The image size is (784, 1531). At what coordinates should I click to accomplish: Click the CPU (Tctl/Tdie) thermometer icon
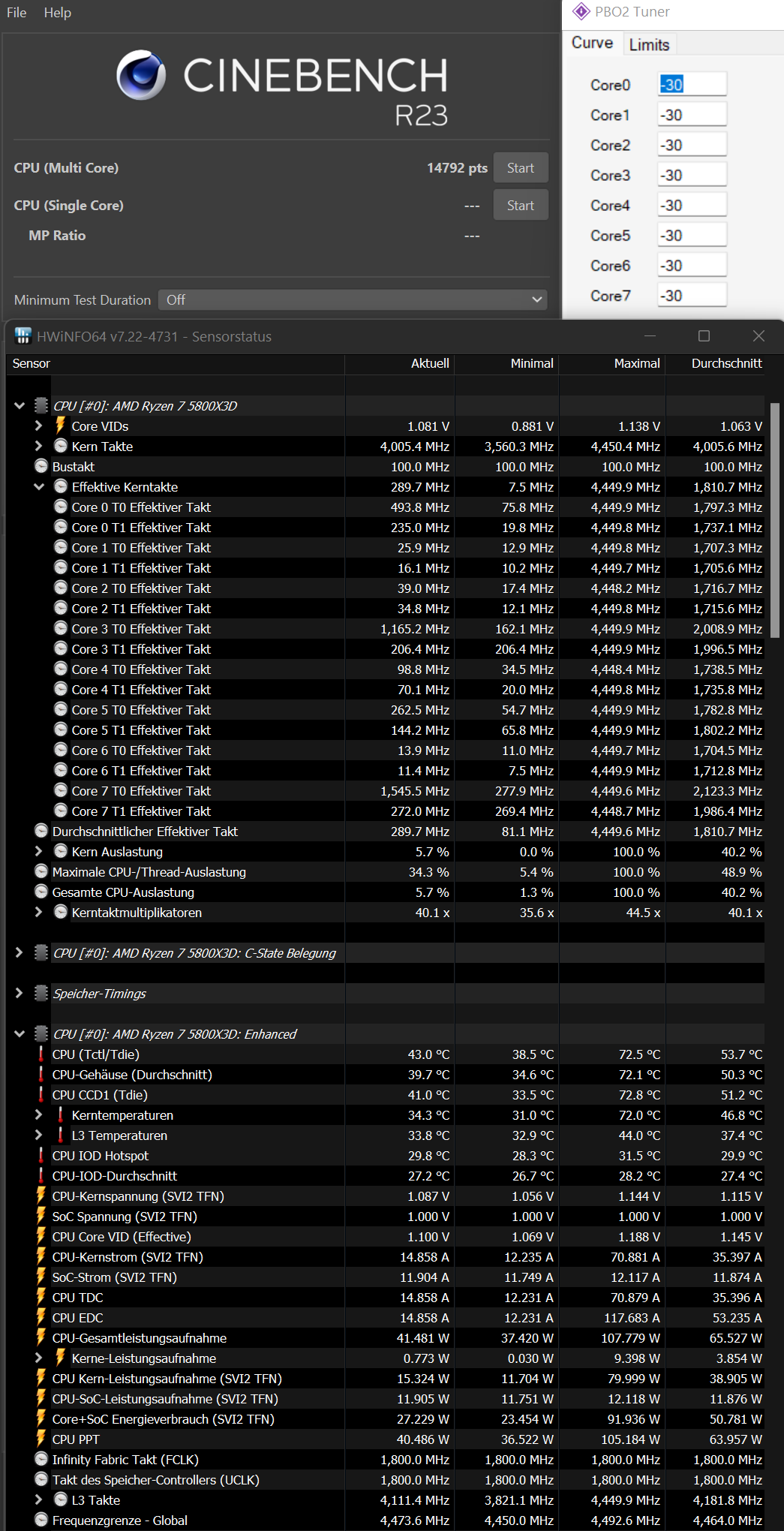tap(41, 1054)
